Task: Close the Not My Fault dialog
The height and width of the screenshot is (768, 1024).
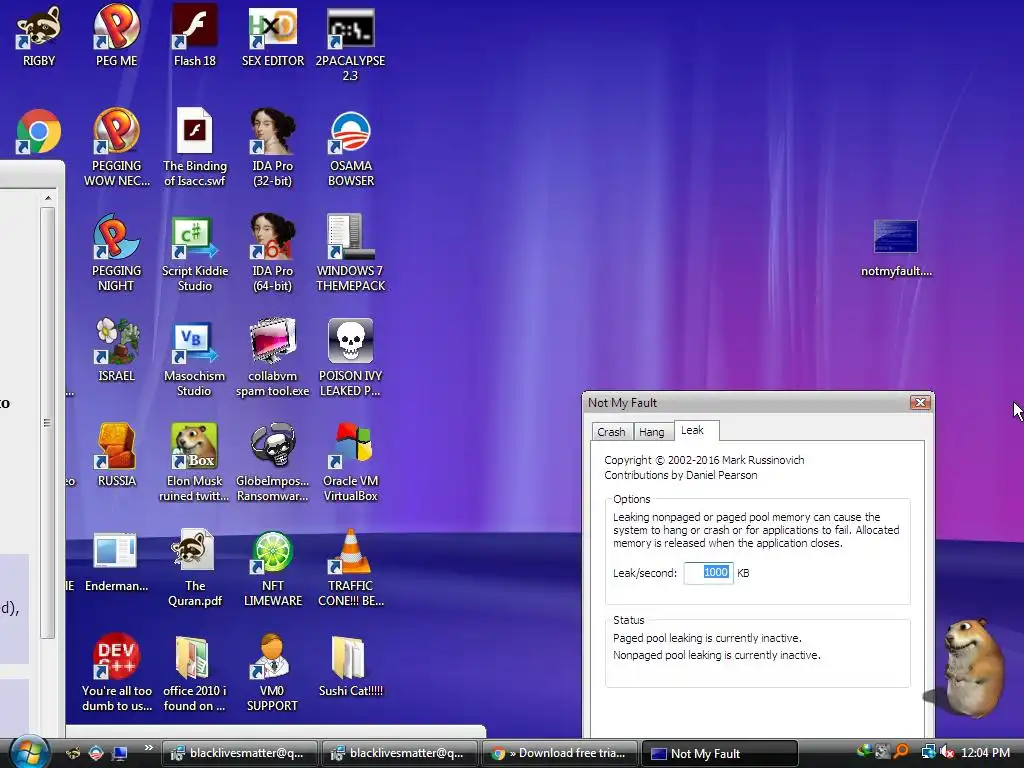Action: [920, 402]
